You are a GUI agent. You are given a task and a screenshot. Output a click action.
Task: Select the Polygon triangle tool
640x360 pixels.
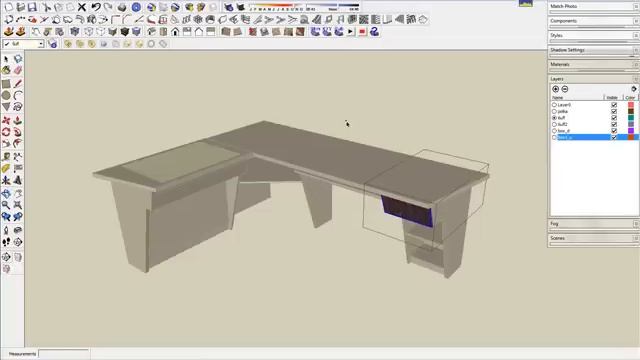pyautogui.click(x=6, y=107)
